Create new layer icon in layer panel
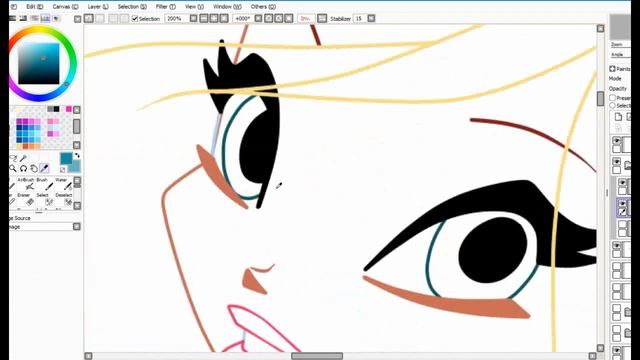This screenshot has height=360, width=640. tap(618, 117)
